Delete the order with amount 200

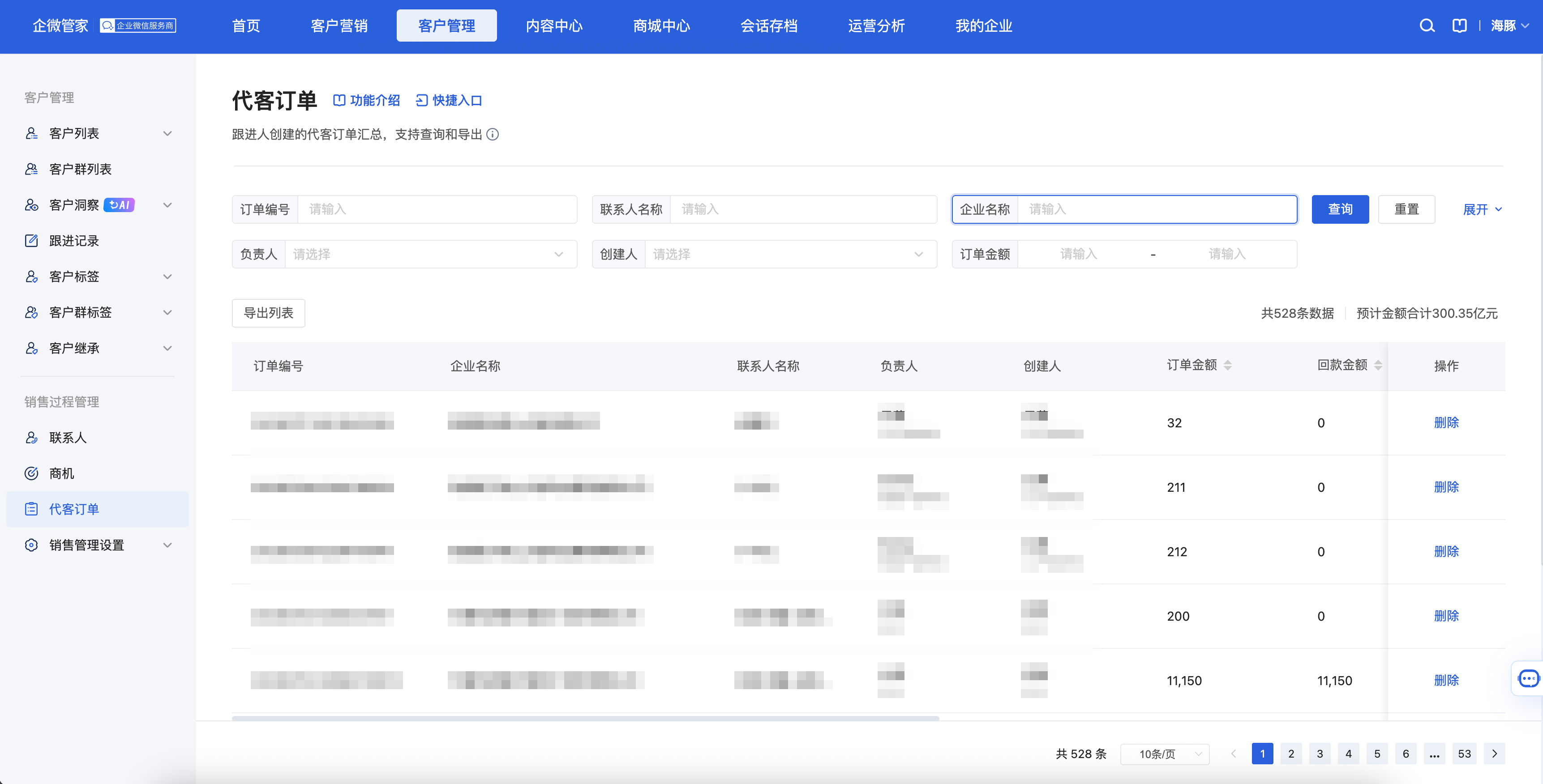pos(1446,616)
